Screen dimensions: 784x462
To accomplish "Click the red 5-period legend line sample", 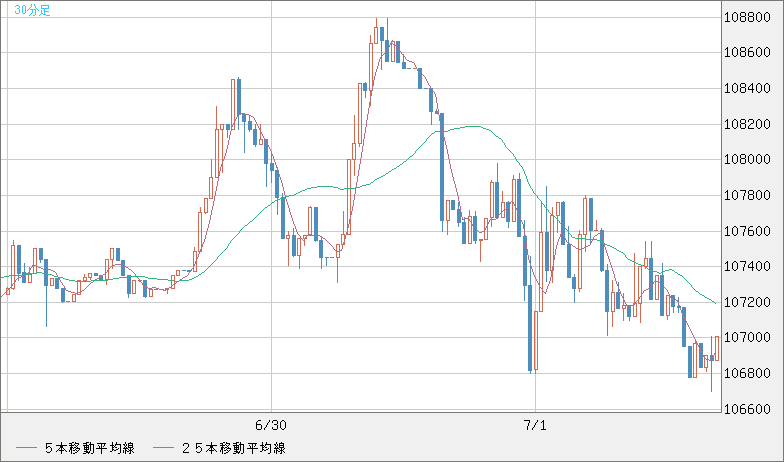I will click(x=26, y=448).
